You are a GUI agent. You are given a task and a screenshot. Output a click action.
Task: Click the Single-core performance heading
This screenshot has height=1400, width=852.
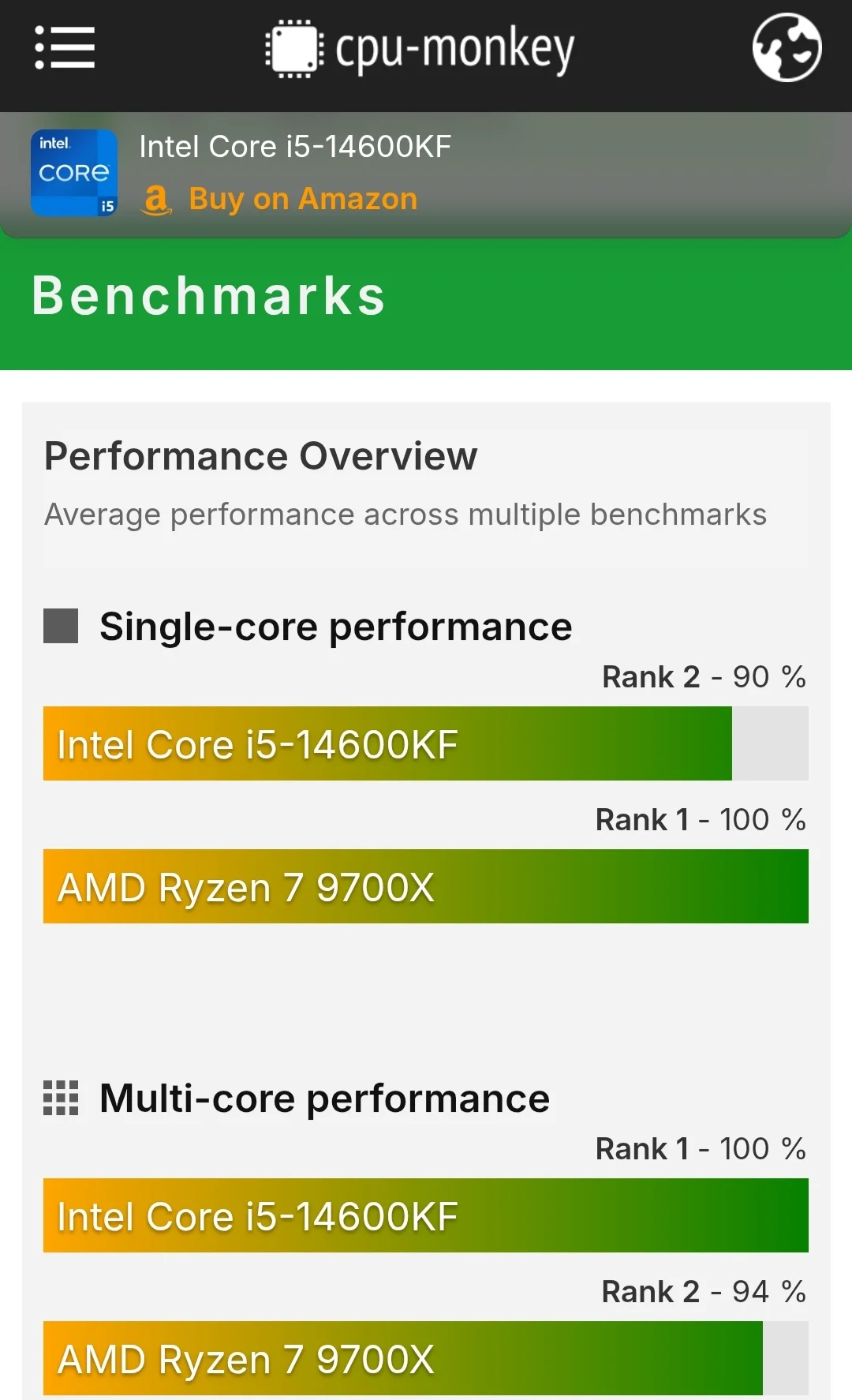[335, 627]
